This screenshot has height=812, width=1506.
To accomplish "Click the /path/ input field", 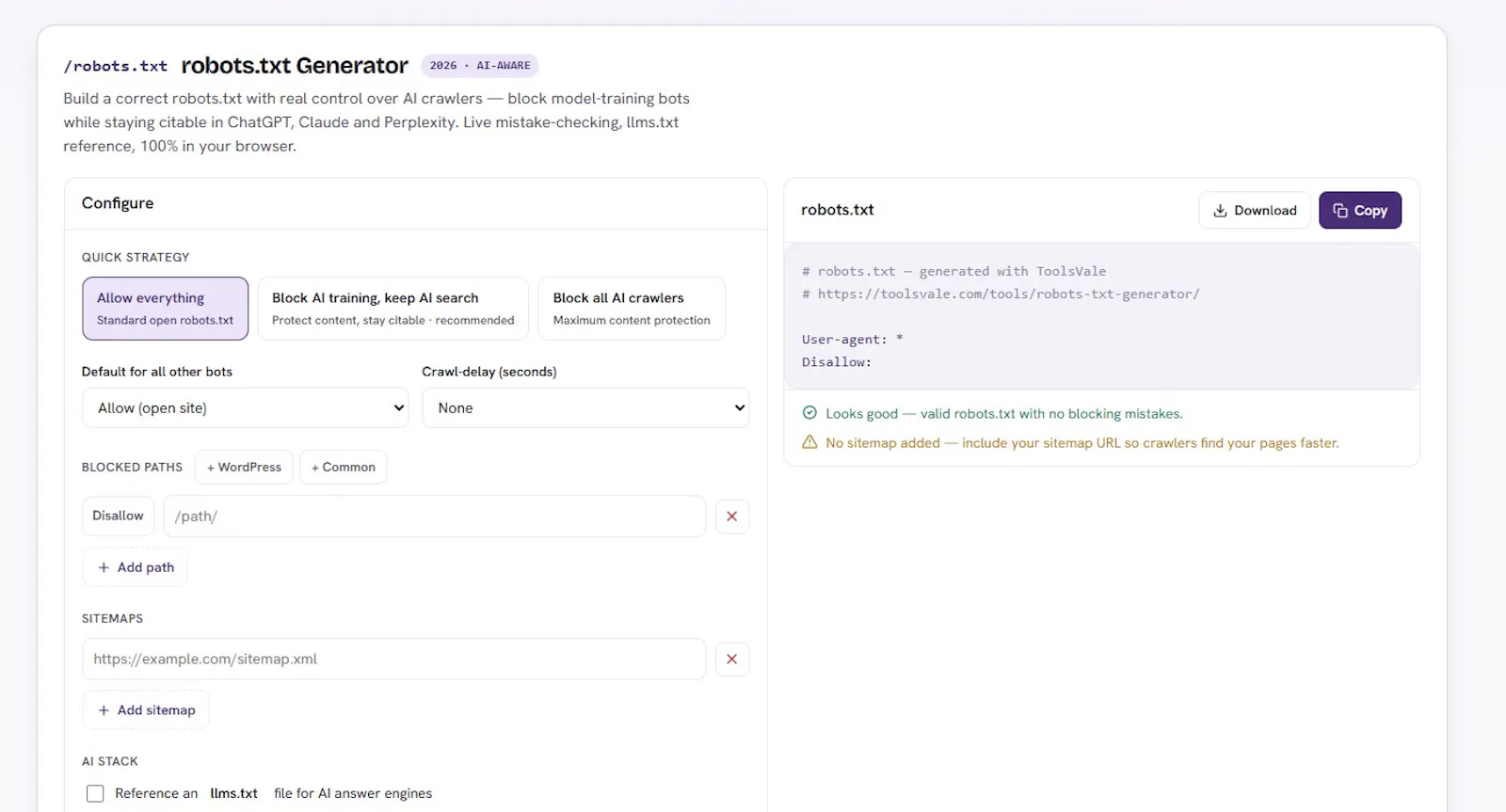I will 435,517.
